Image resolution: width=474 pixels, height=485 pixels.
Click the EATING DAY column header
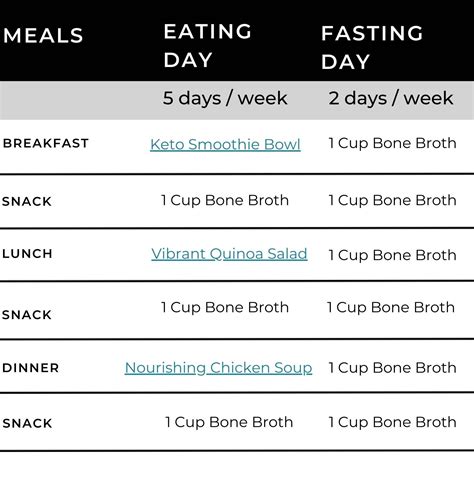[207, 45]
